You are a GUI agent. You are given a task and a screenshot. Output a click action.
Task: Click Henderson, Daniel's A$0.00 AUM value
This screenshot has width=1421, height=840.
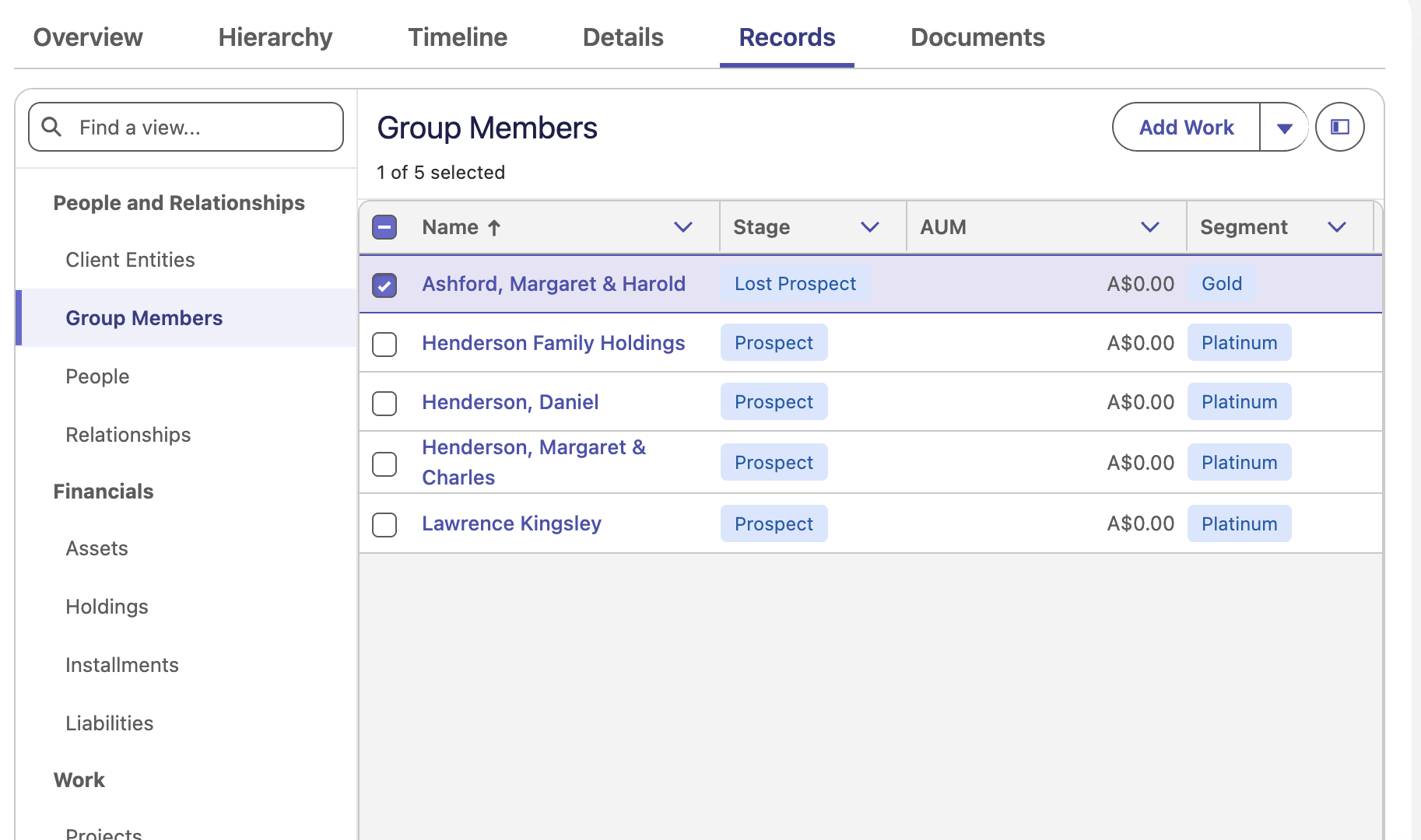(x=1141, y=402)
